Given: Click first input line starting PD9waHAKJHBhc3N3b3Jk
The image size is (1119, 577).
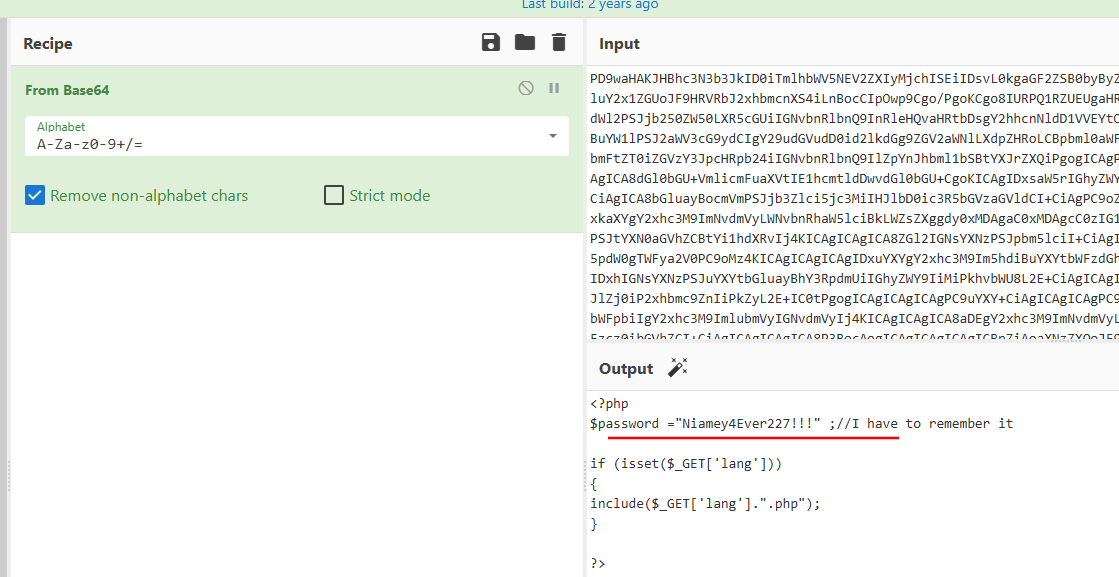Looking at the screenshot, I should coord(854,78).
